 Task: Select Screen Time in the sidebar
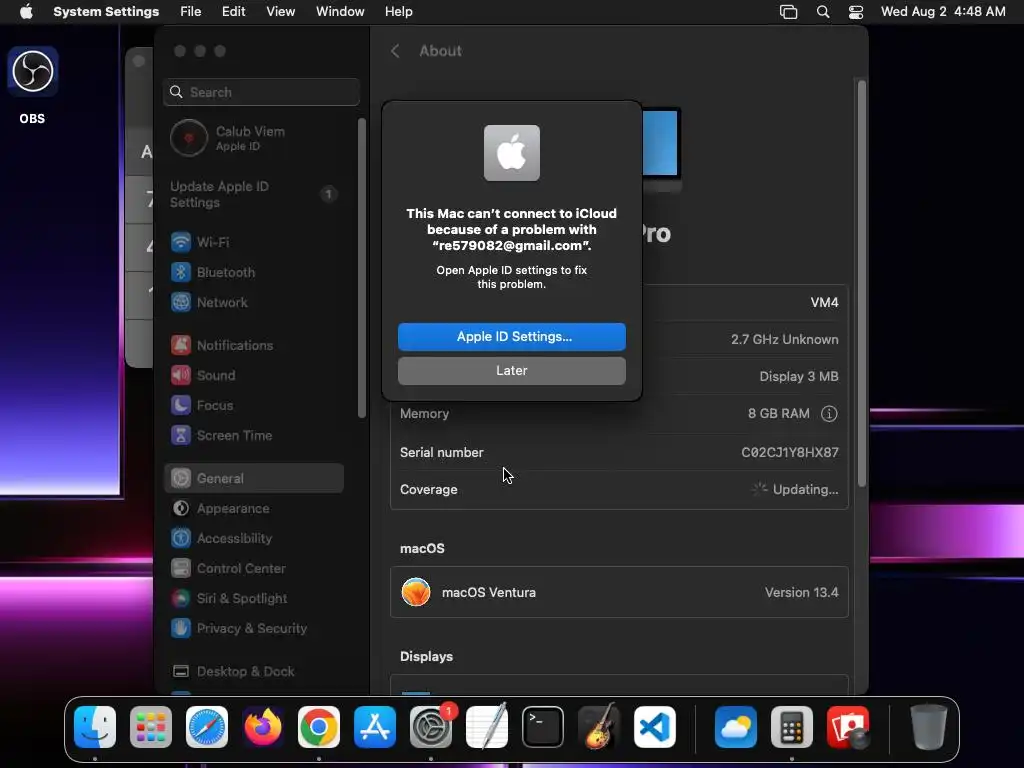coord(255,436)
